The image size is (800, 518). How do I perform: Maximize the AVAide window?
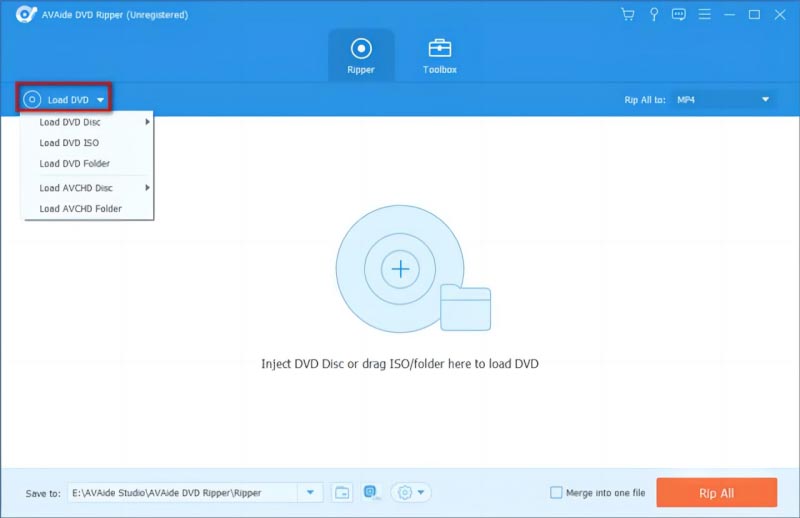pyautogui.click(x=754, y=14)
